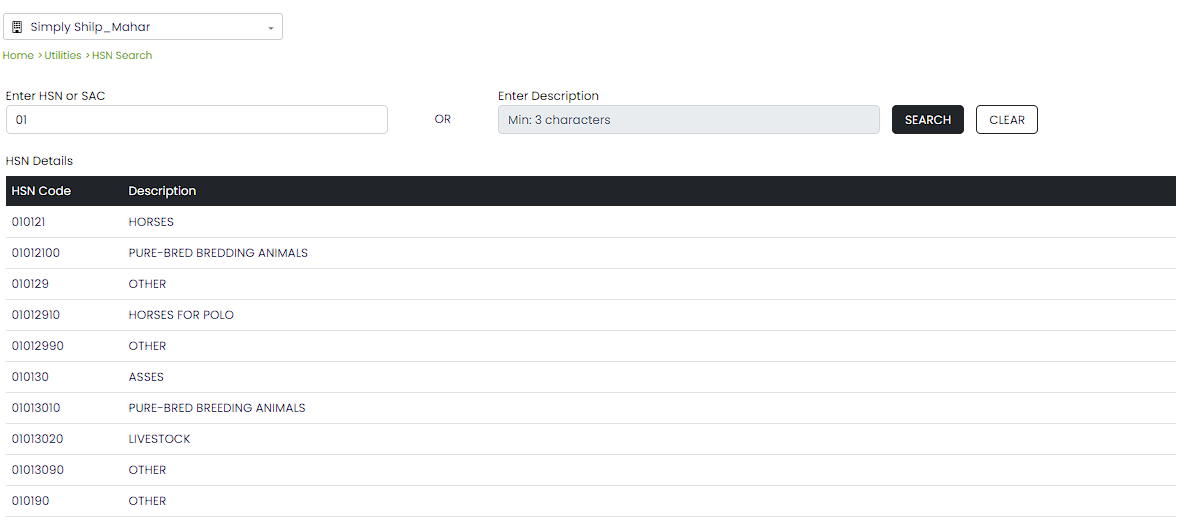1203x520 pixels.
Task: Click the building icon beside Simply Shilp_Mahar
Action: [17, 27]
